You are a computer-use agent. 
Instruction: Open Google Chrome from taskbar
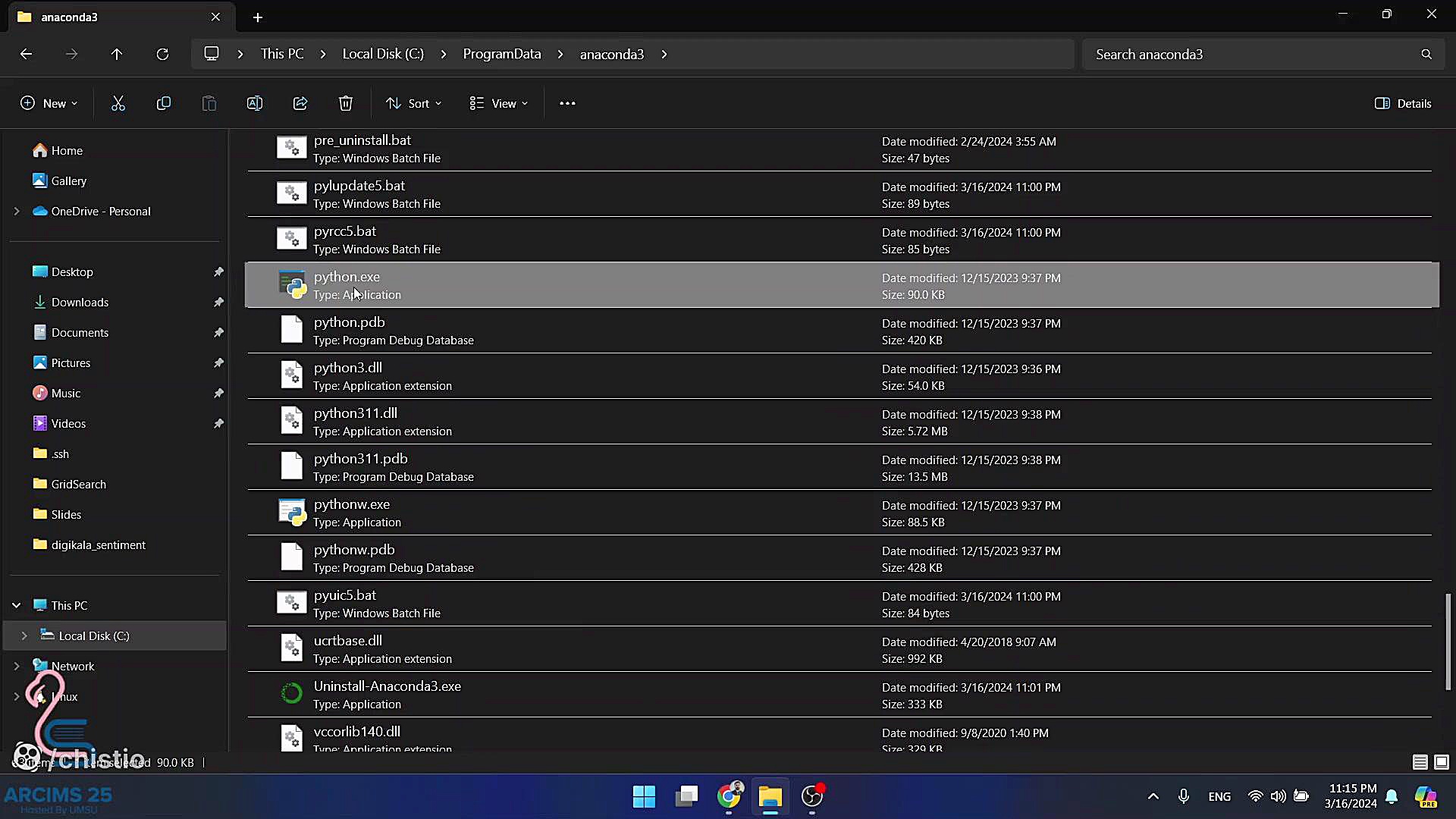pyautogui.click(x=729, y=796)
